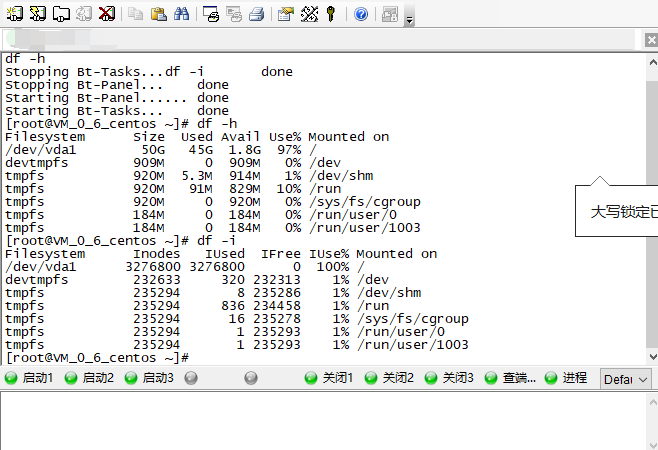658x450 pixels.
Task: Click the gray unlabeled button beside 启动3
Action: pos(191,378)
